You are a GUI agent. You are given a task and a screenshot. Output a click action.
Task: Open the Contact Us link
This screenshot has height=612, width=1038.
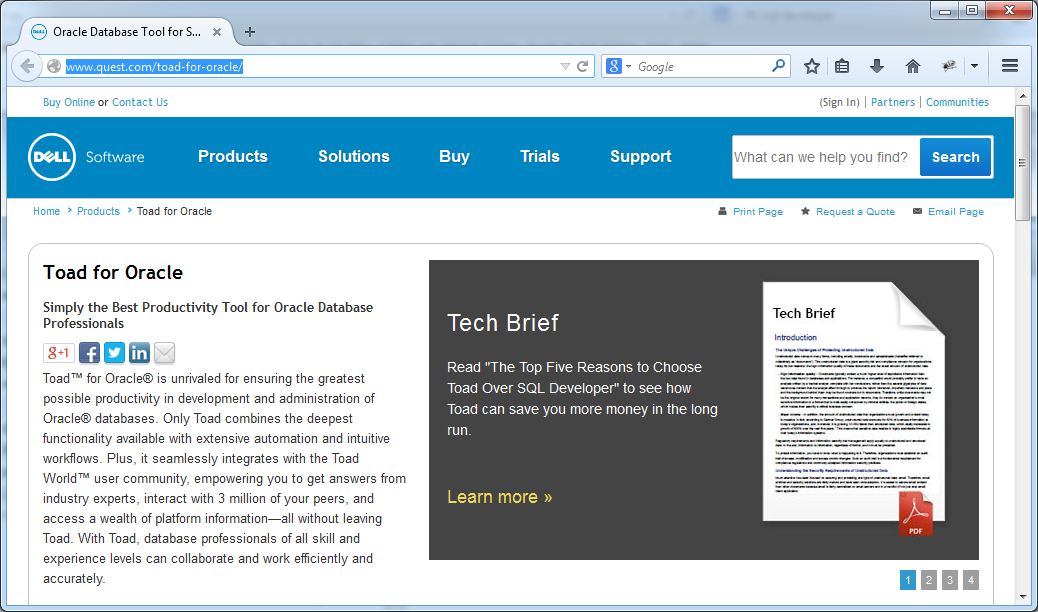point(140,102)
